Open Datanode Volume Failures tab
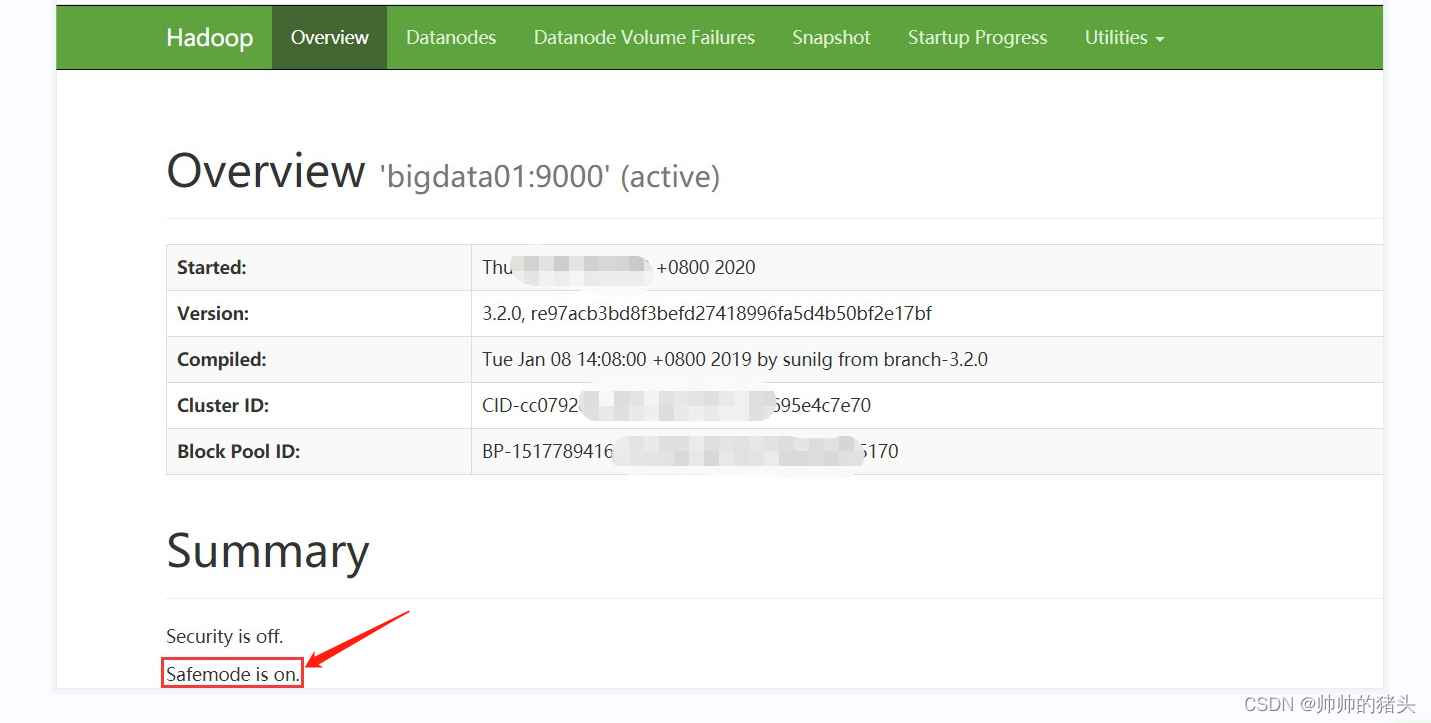The height and width of the screenshot is (723, 1431). pos(644,37)
